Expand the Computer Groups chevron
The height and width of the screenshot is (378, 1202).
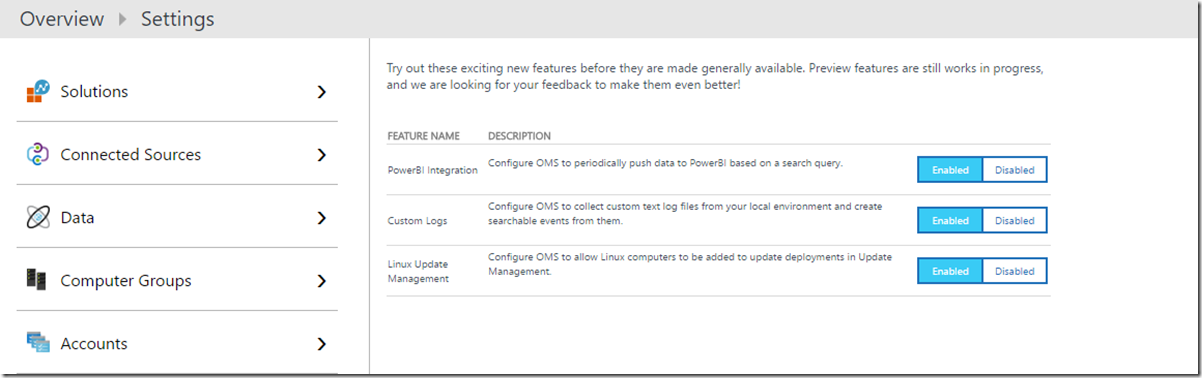(x=321, y=281)
